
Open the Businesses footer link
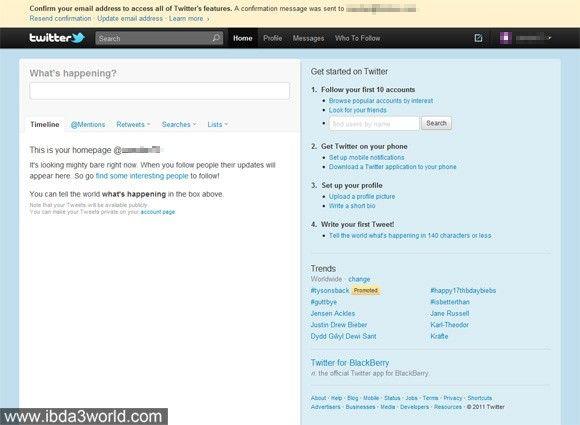(360, 407)
